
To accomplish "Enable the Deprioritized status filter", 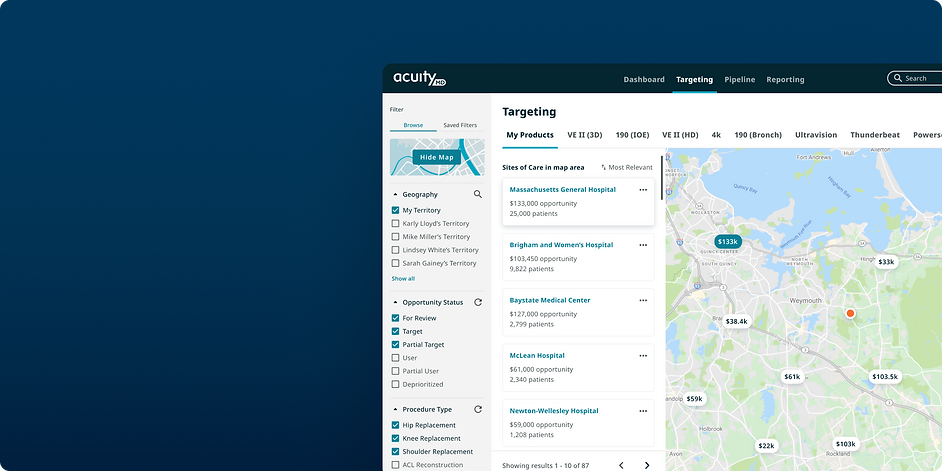I will pos(395,384).
